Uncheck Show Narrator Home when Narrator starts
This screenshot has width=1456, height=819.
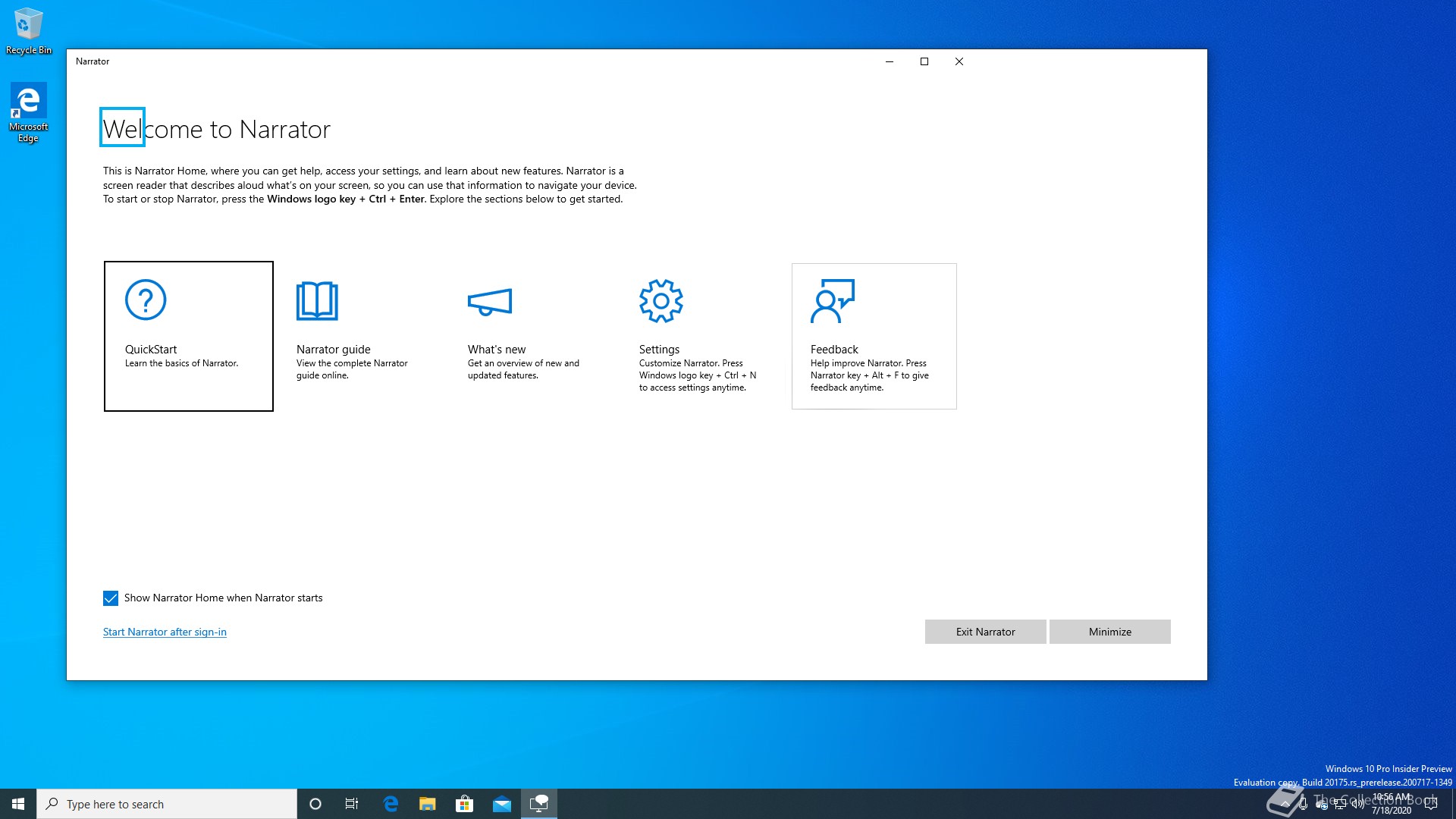point(111,598)
